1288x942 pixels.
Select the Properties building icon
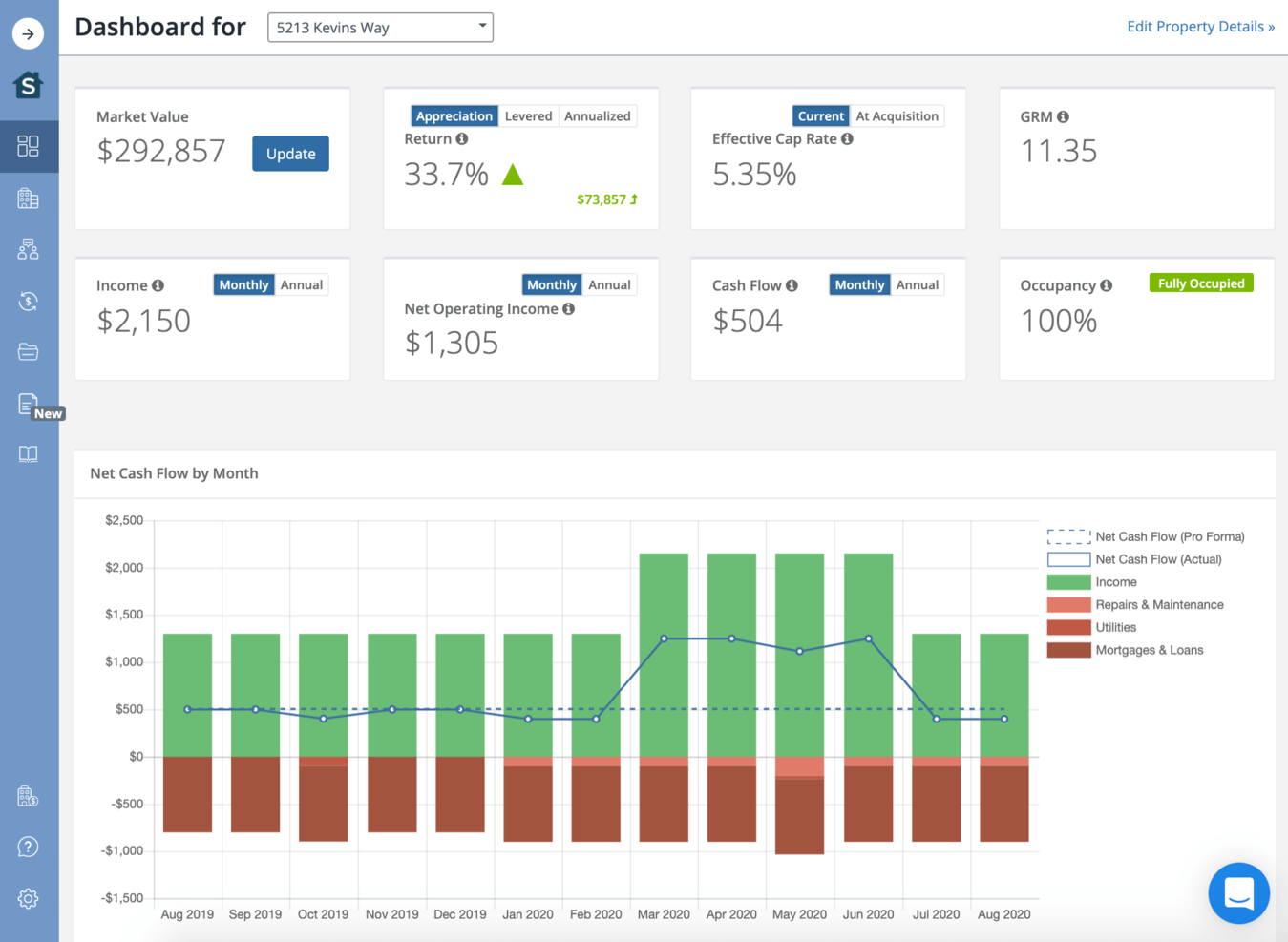(29, 198)
